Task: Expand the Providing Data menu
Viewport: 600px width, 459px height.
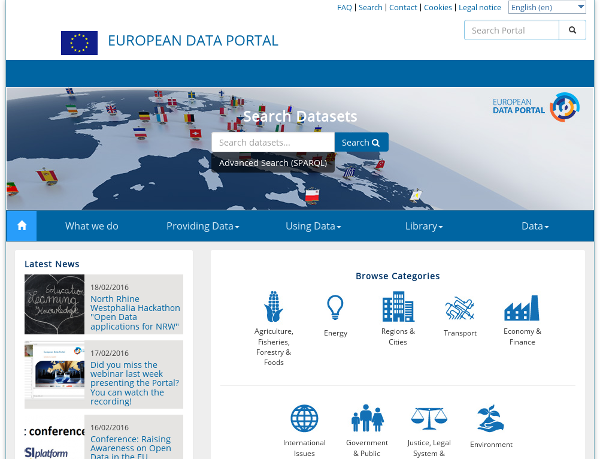Action: (x=202, y=226)
